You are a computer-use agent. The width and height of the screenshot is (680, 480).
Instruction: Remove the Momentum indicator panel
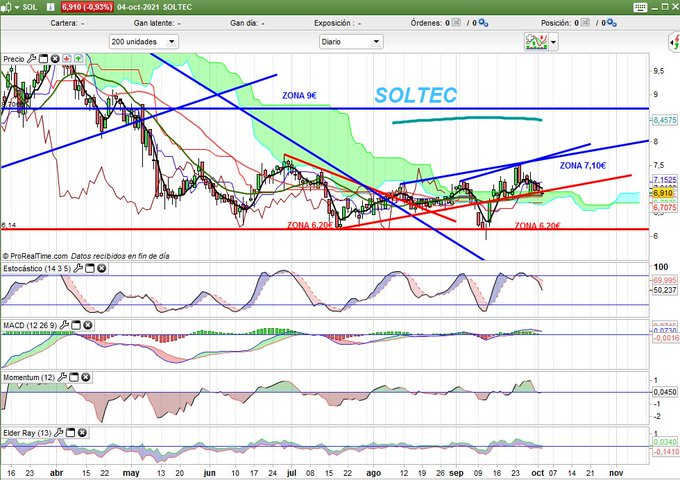(x=85, y=377)
